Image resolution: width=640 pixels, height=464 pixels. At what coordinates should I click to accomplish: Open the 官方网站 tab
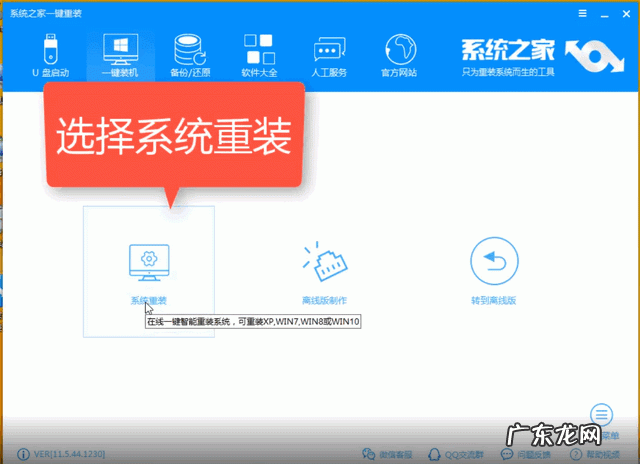[x=399, y=55]
